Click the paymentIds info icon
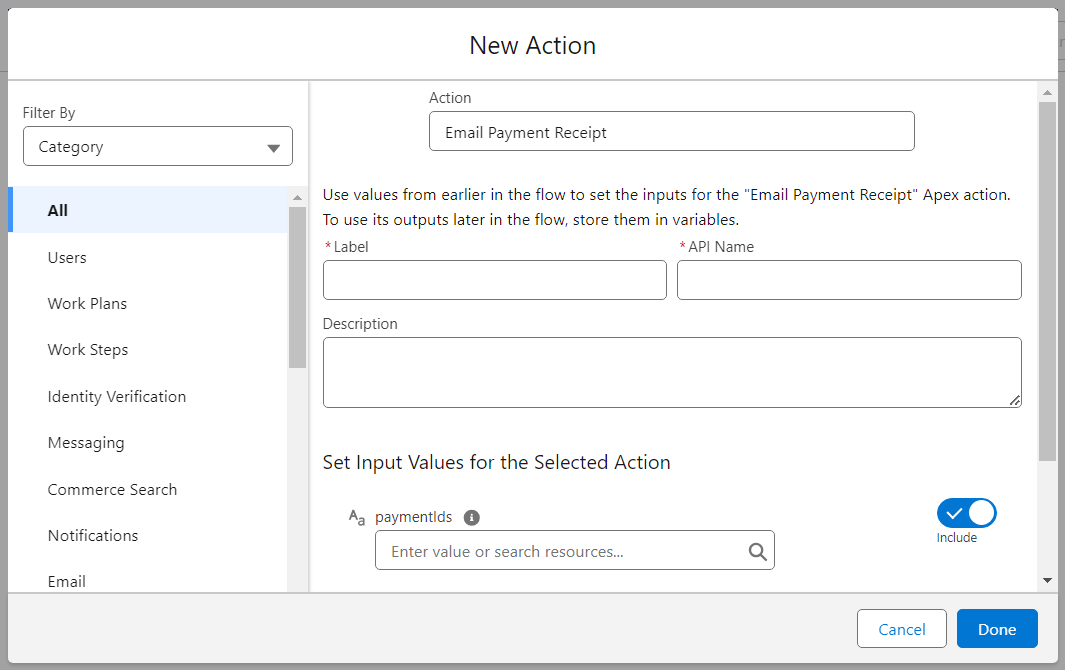The image size is (1065, 672). pyautogui.click(x=472, y=518)
